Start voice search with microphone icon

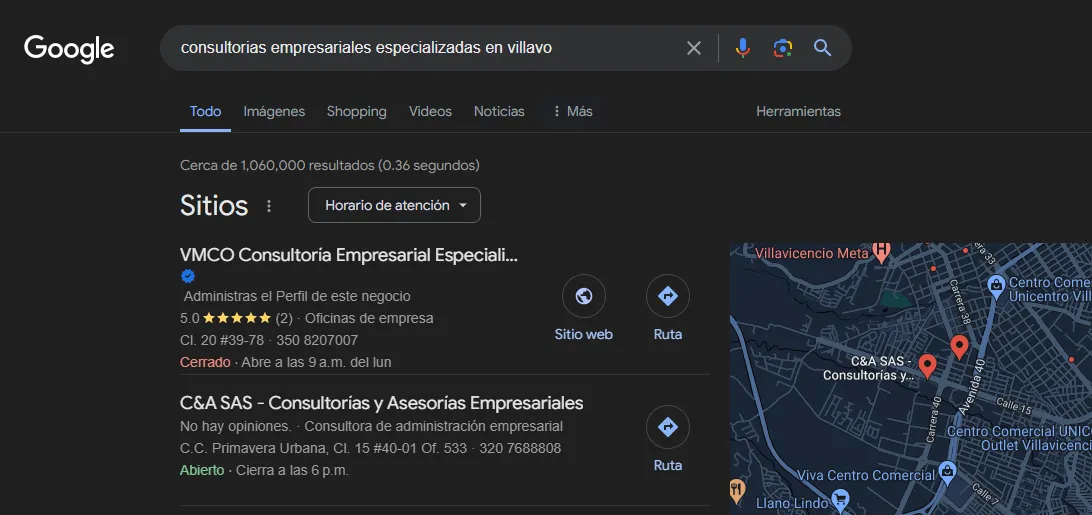tap(743, 48)
